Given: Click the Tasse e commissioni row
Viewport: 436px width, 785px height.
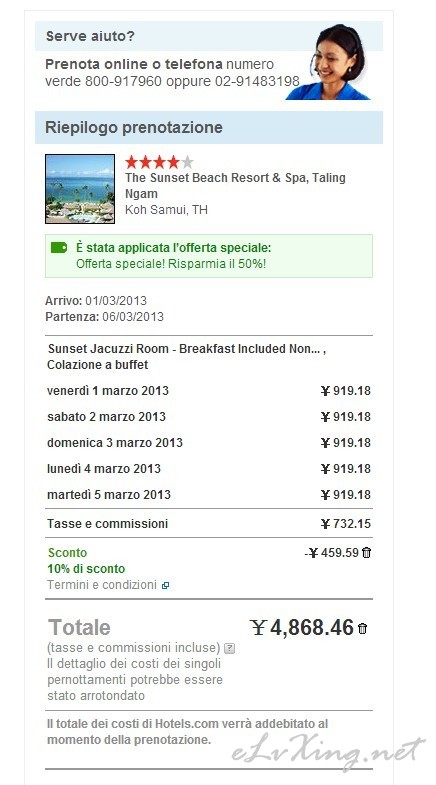Looking at the screenshot, I should click(209, 524).
